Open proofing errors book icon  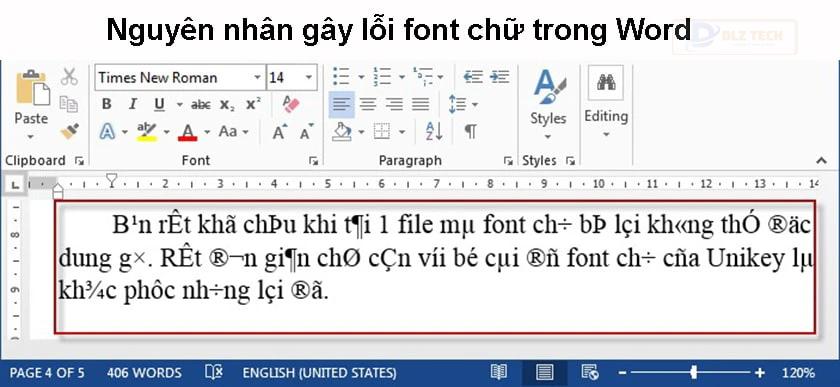pos(214,373)
